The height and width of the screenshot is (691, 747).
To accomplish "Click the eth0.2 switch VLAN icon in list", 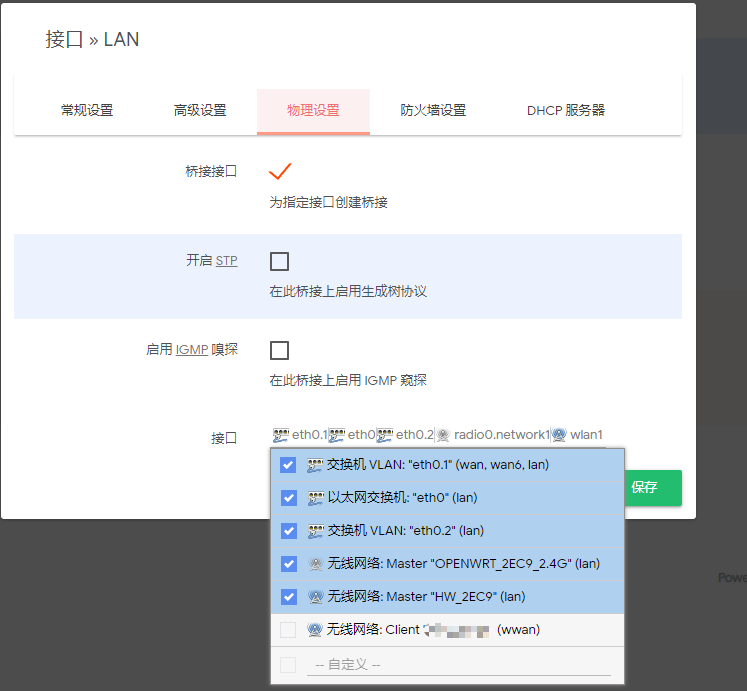I will click(x=315, y=531).
